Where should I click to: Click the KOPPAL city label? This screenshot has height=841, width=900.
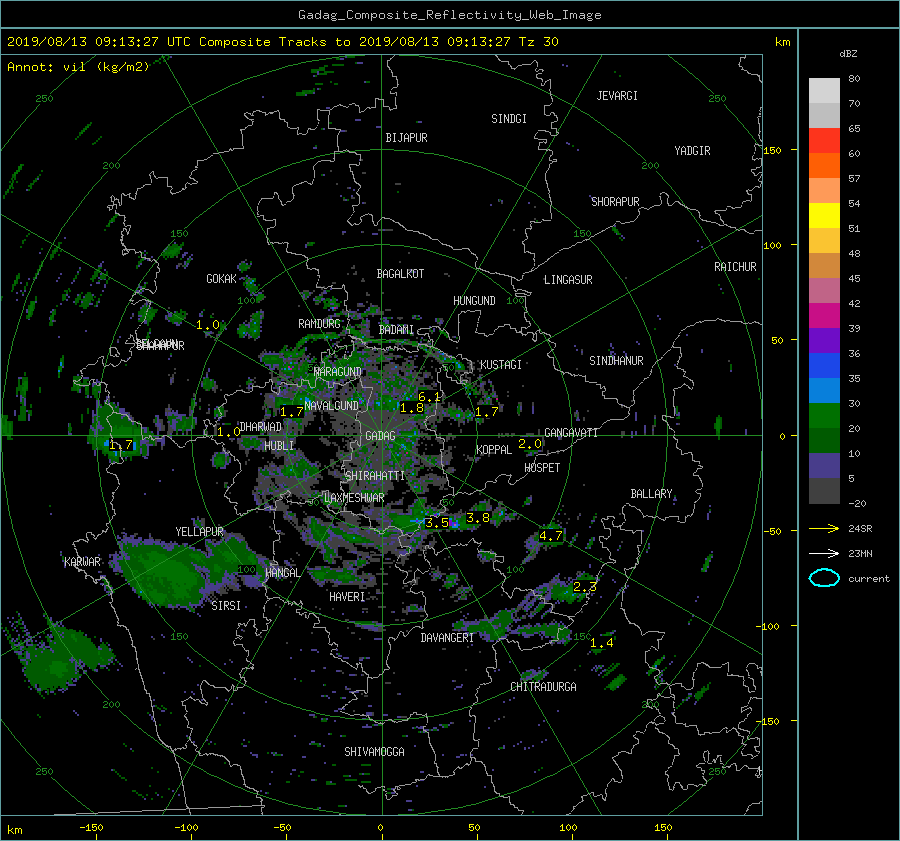[494, 449]
